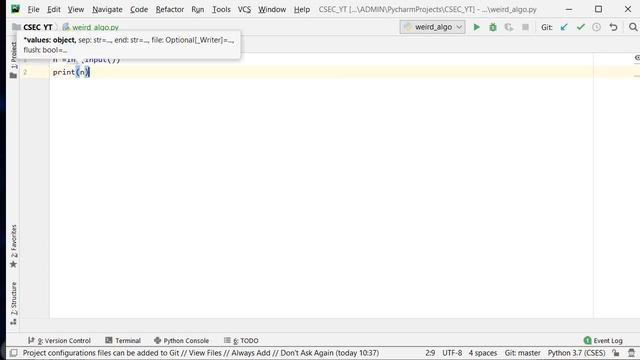Open the View menu

tap(76, 9)
